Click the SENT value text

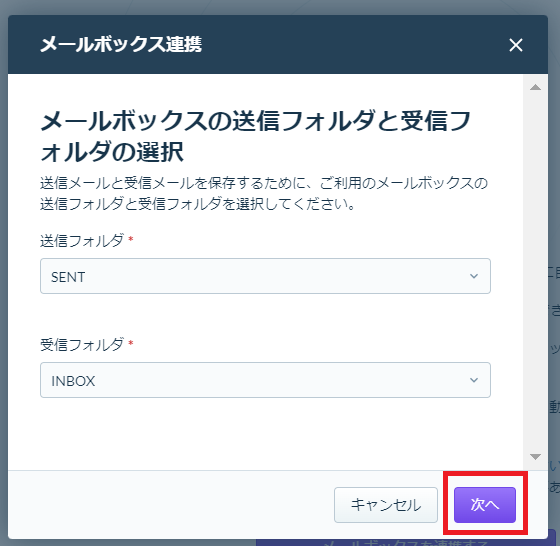[x=68, y=277]
